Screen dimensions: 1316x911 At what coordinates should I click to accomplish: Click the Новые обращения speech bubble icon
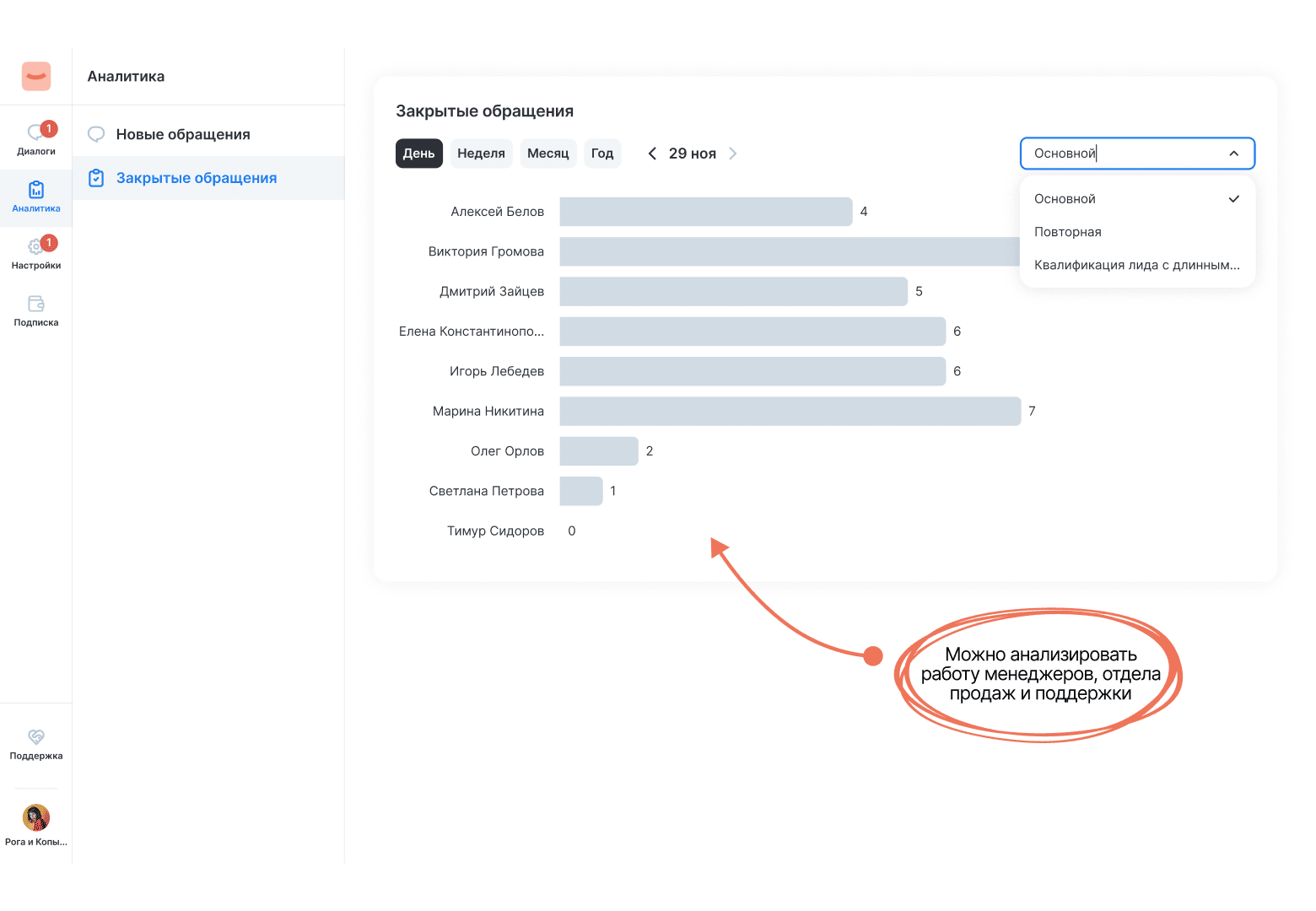(97, 134)
